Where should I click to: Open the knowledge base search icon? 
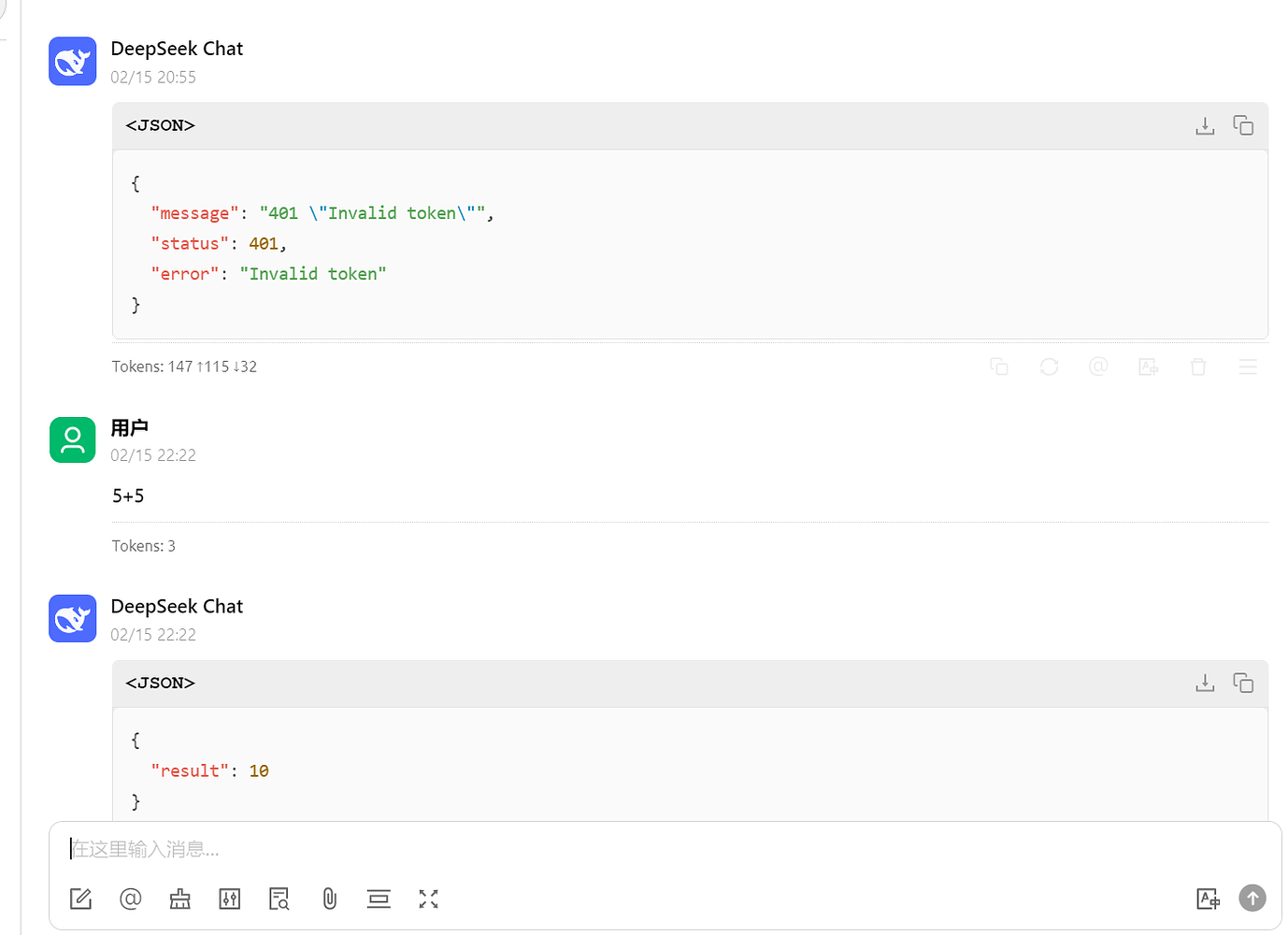click(x=279, y=899)
